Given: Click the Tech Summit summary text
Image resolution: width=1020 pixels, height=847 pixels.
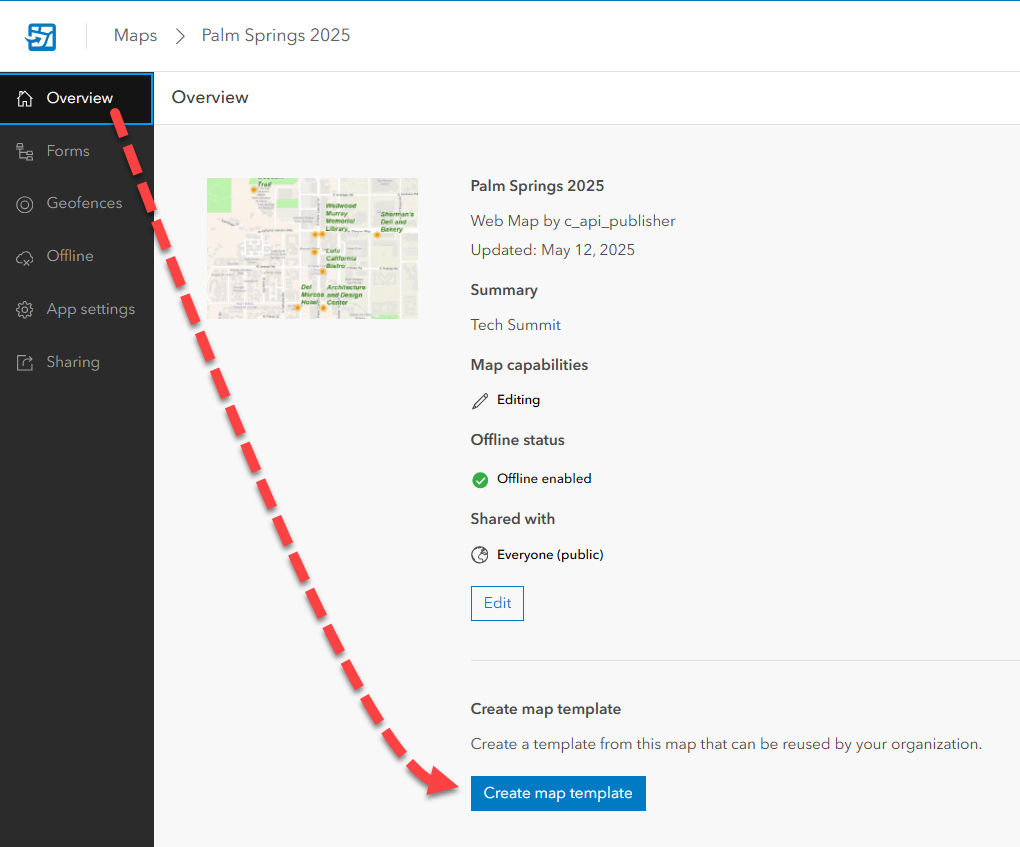Looking at the screenshot, I should click(515, 324).
